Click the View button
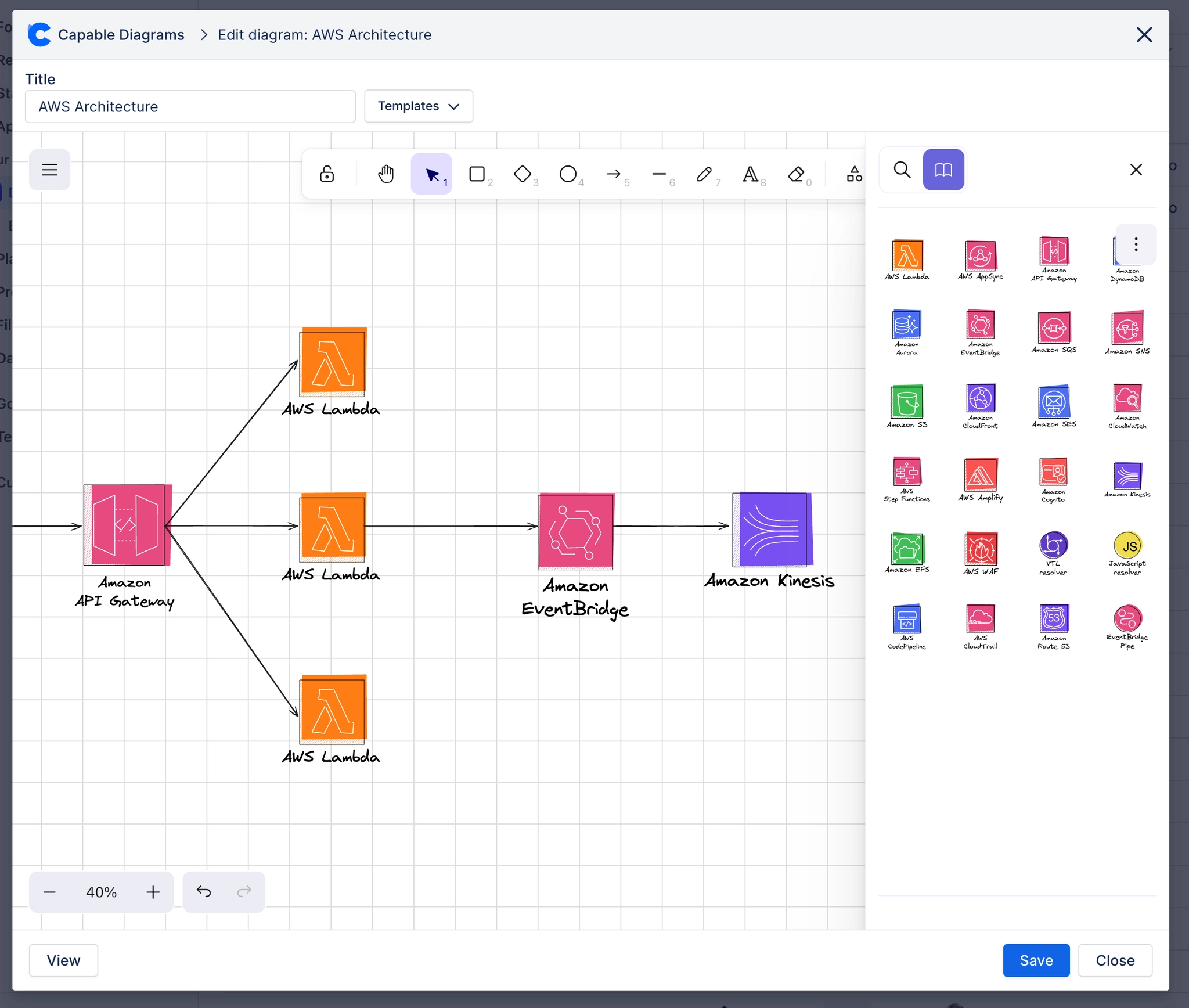 pos(63,960)
